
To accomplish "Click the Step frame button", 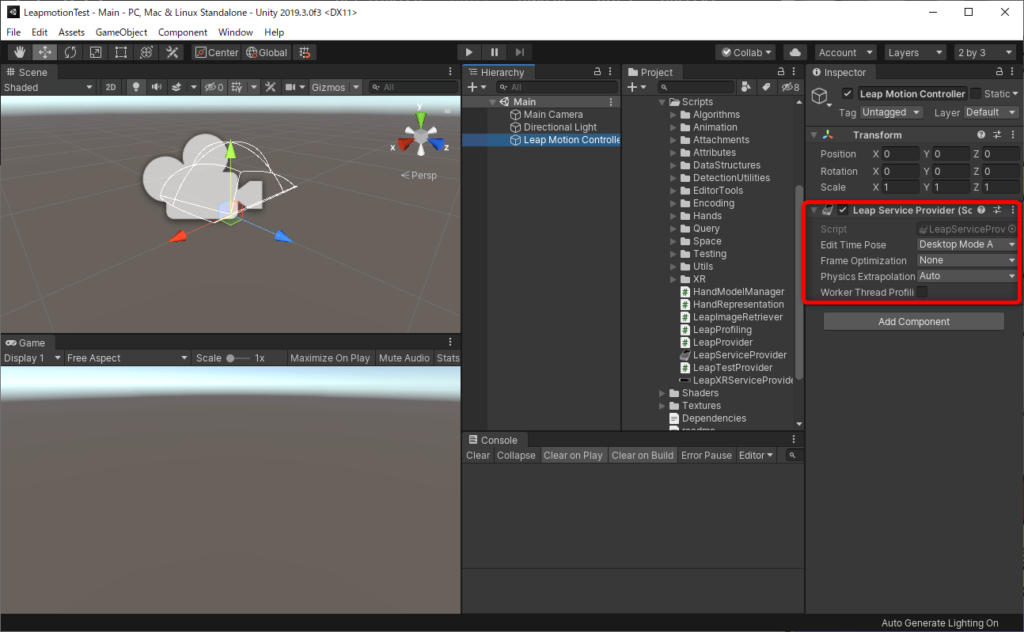I will tap(520, 52).
